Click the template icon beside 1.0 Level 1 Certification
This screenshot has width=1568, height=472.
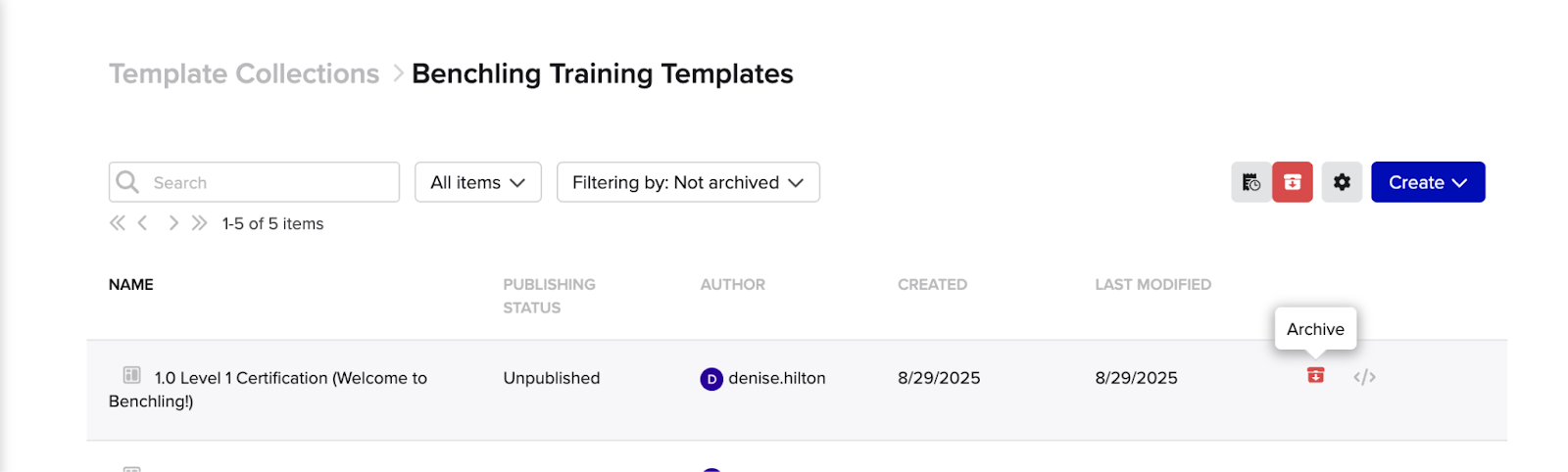[x=131, y=375]
